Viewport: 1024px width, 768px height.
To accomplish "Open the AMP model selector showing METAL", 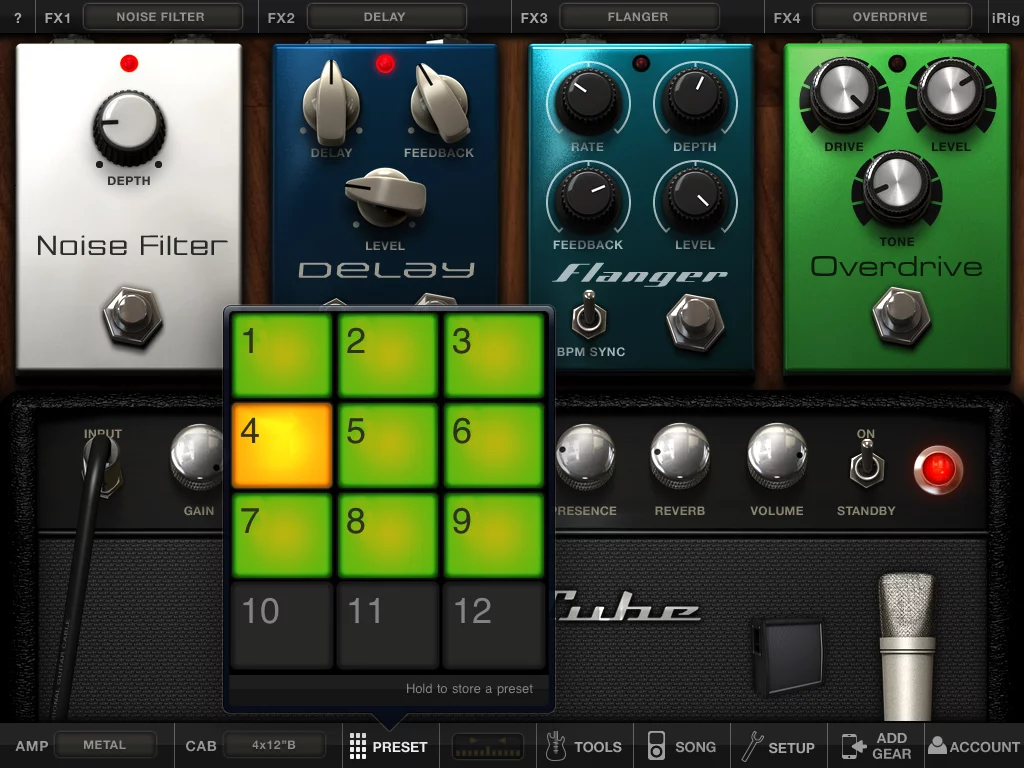I will (106, 744).
